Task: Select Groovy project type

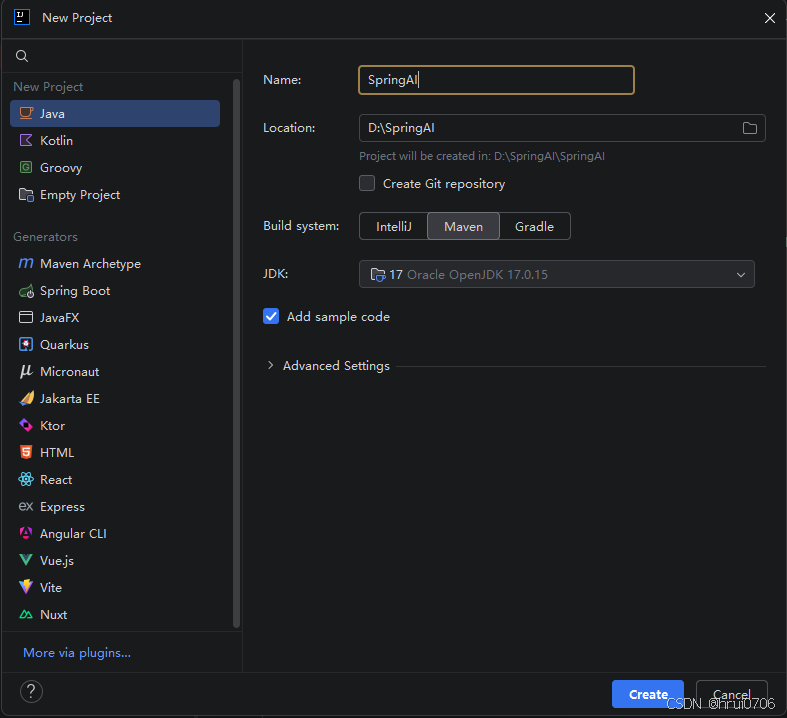Action: tap(115, 168)
